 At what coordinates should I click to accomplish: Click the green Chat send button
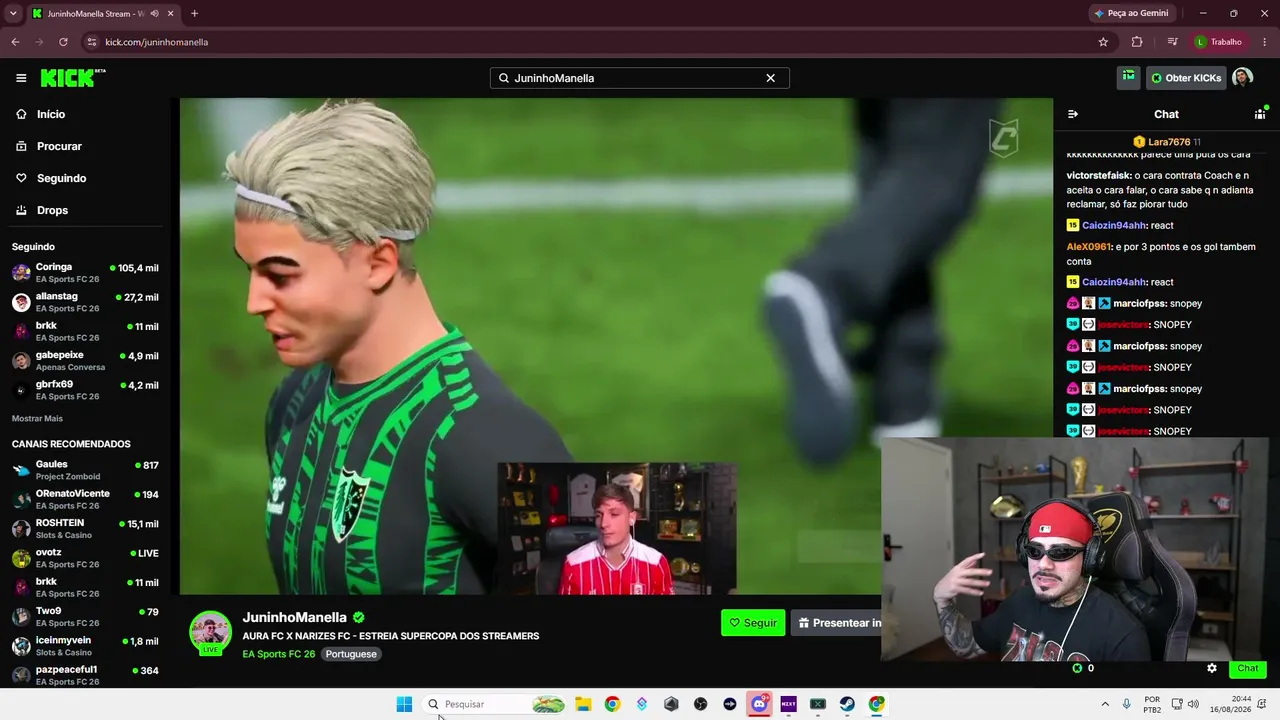click(1248, 668)
